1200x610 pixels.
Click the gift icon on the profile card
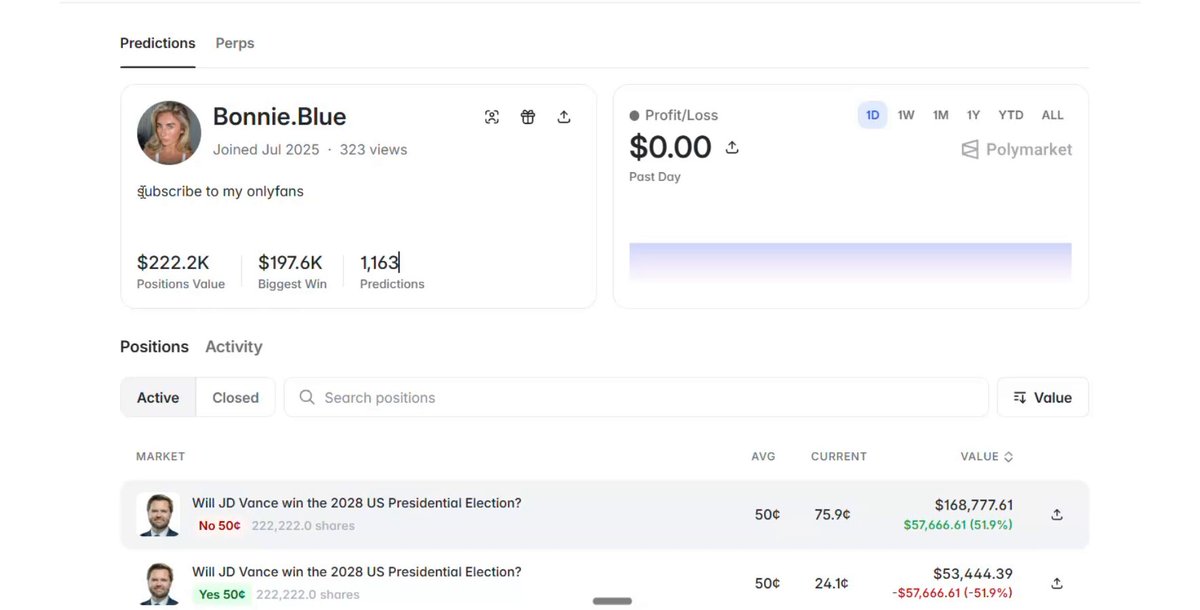[x=528, y=117]
